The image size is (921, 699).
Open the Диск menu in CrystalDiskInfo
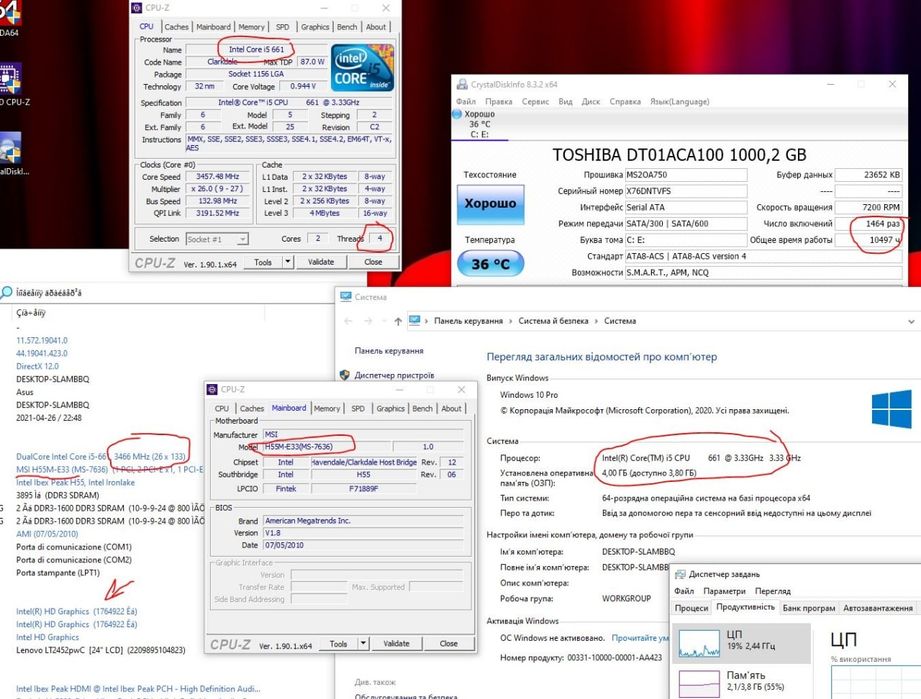(591, 101)
